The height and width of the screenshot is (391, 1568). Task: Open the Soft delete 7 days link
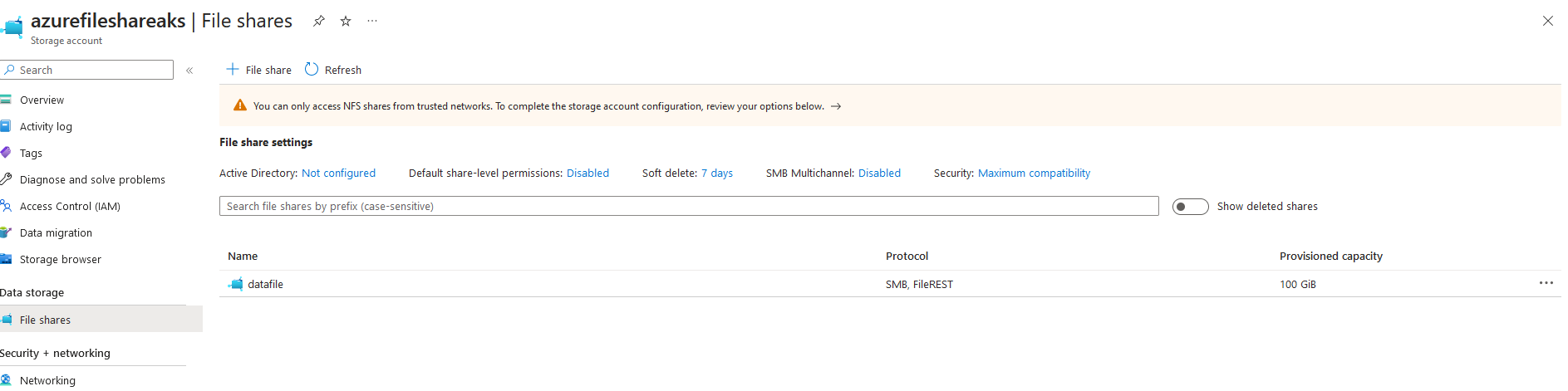pyautogui.click(x=717, y=174)
